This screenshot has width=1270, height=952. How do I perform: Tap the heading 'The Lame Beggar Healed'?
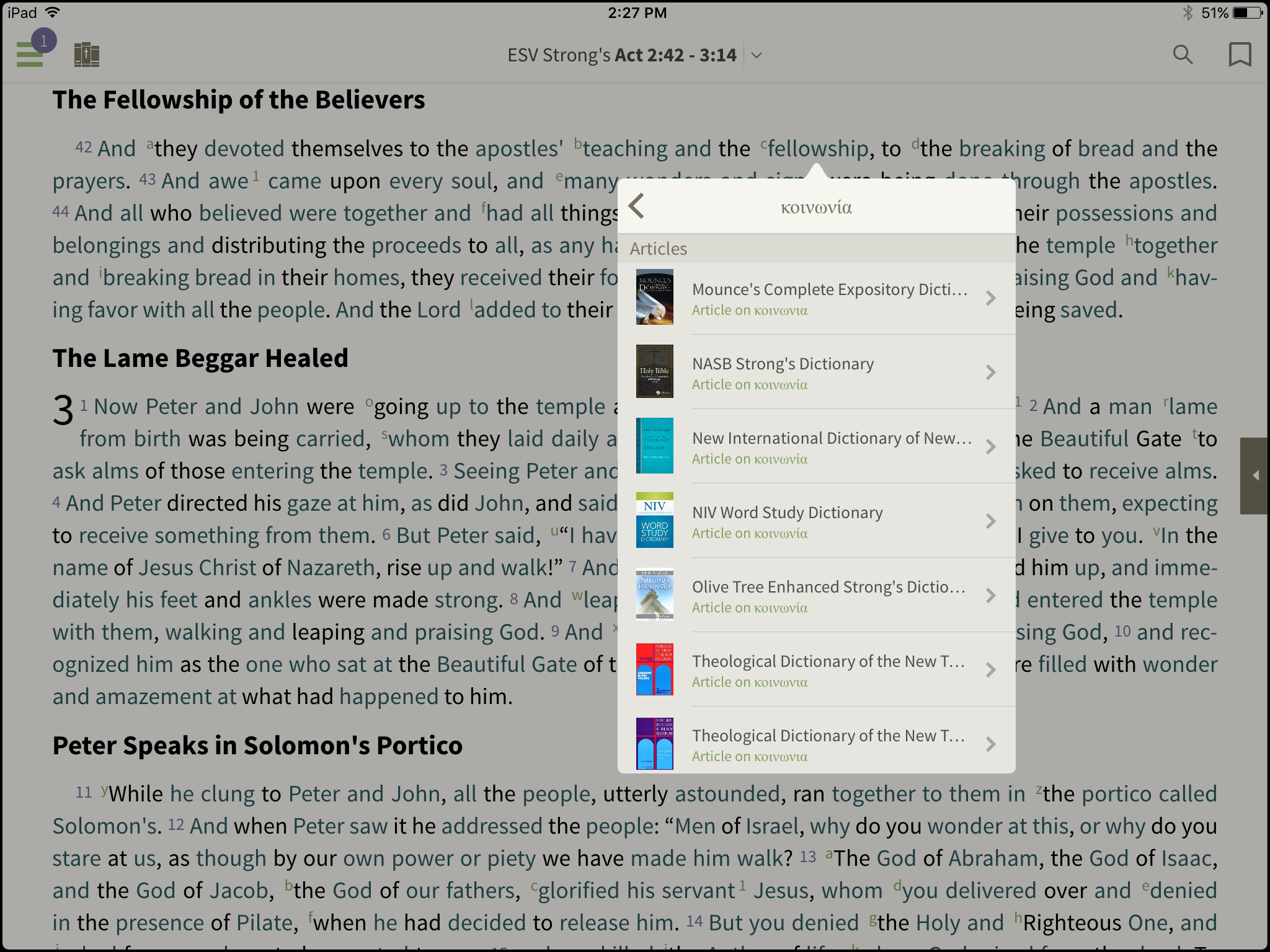200,358
